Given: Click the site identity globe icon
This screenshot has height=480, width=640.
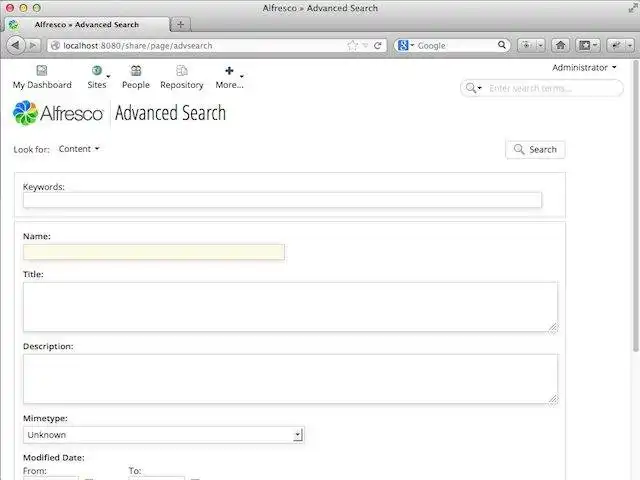Looking at the screenshot, I should [56, 45].
